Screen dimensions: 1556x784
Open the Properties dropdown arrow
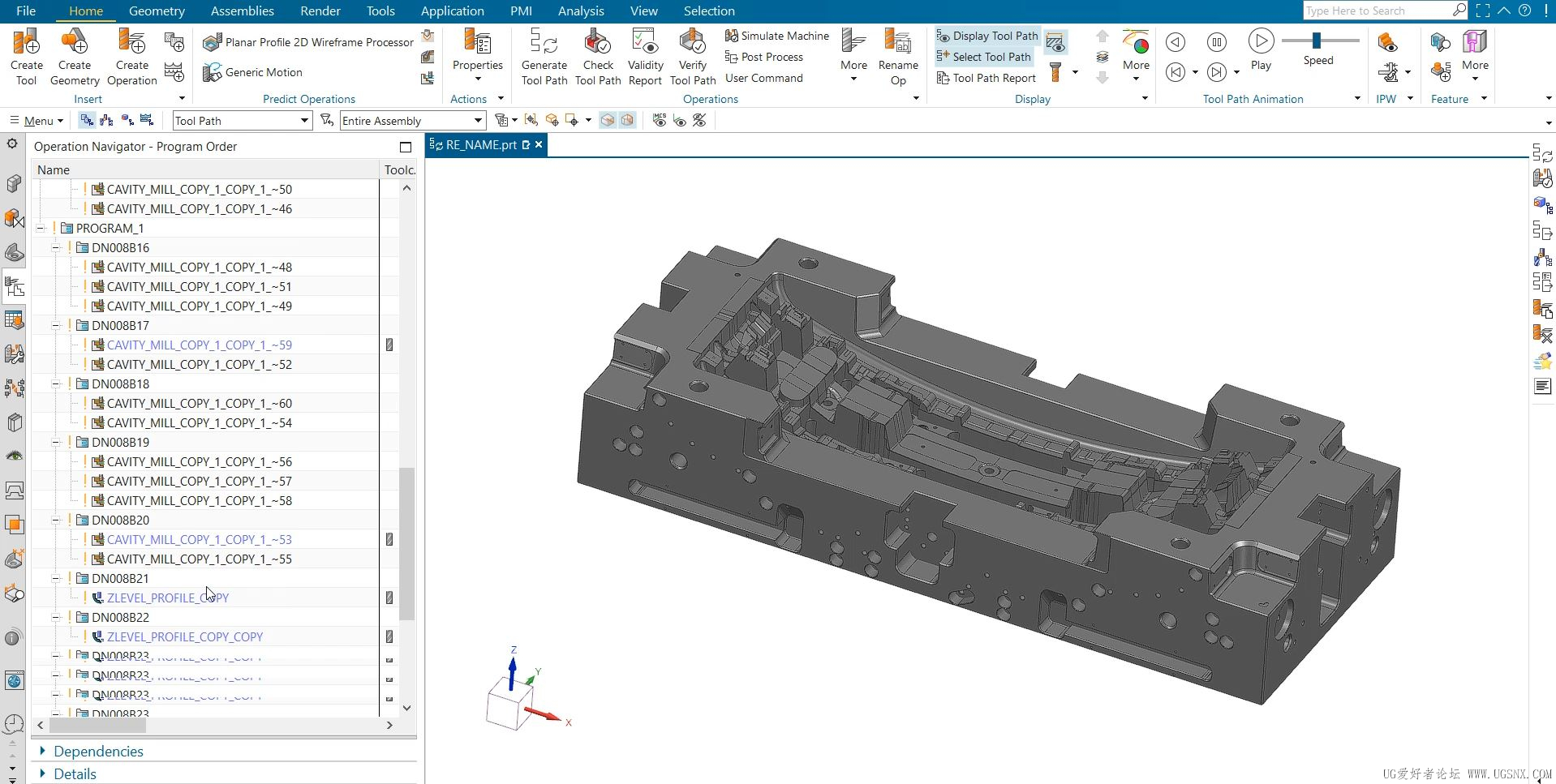pos(478,79)
